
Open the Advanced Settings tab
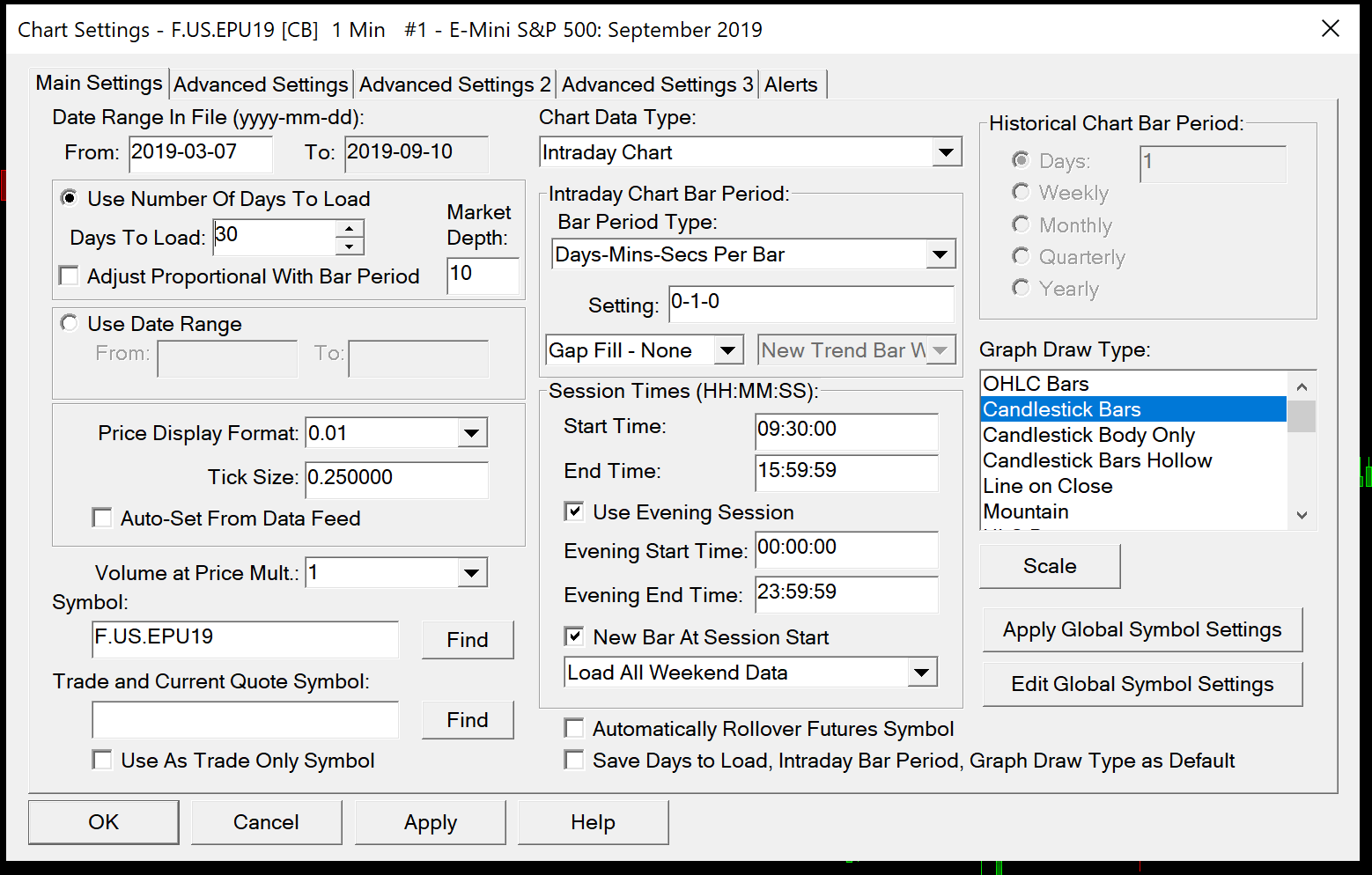261,85
